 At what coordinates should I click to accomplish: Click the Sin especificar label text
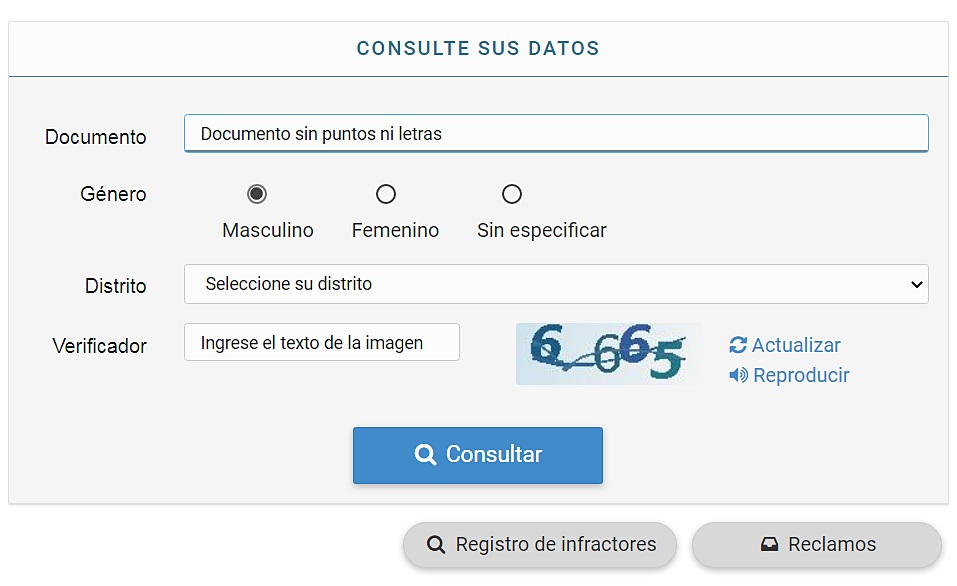pos(541,231)
